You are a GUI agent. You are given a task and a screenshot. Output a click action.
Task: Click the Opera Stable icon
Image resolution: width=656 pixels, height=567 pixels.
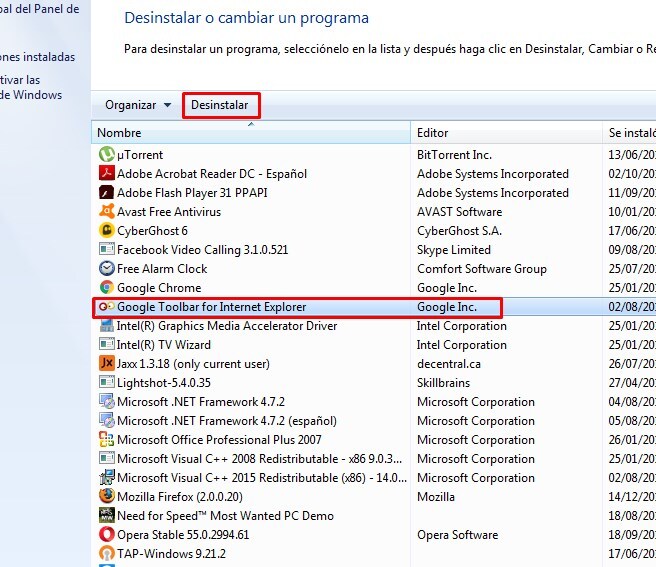[x=107, y=534]
